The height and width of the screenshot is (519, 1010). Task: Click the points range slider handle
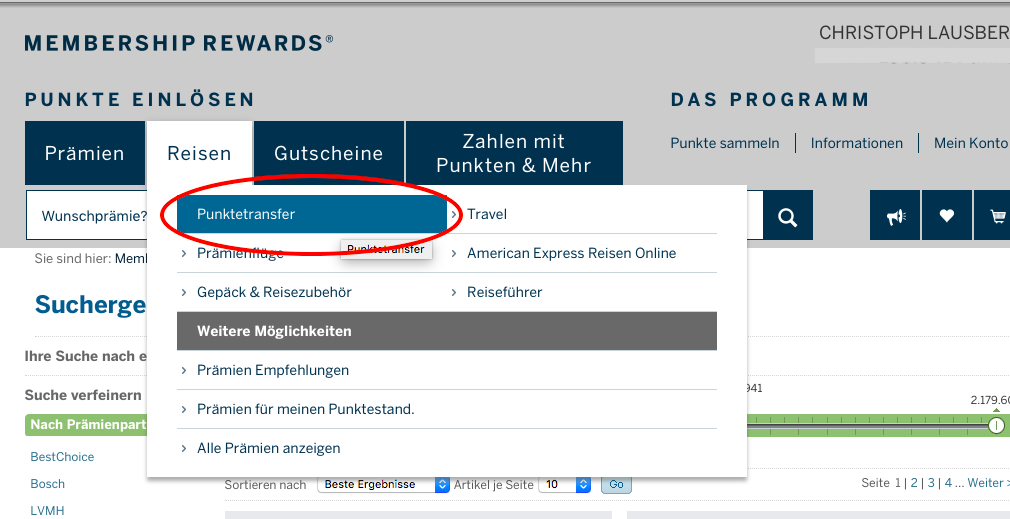pyautogui.click(x=996, y=425)
